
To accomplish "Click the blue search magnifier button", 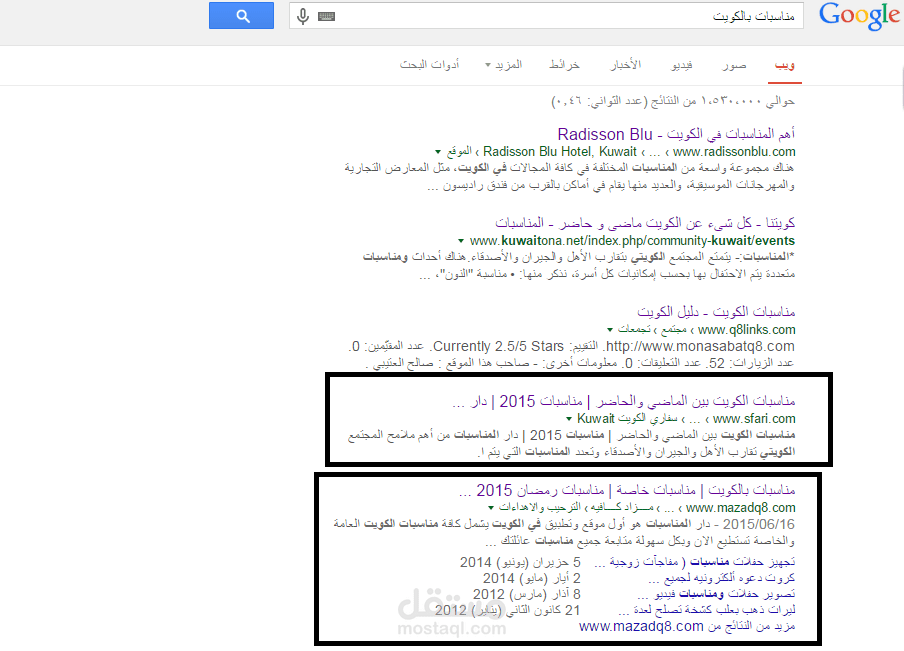I will pyautogui.click(x=241, y=16).
